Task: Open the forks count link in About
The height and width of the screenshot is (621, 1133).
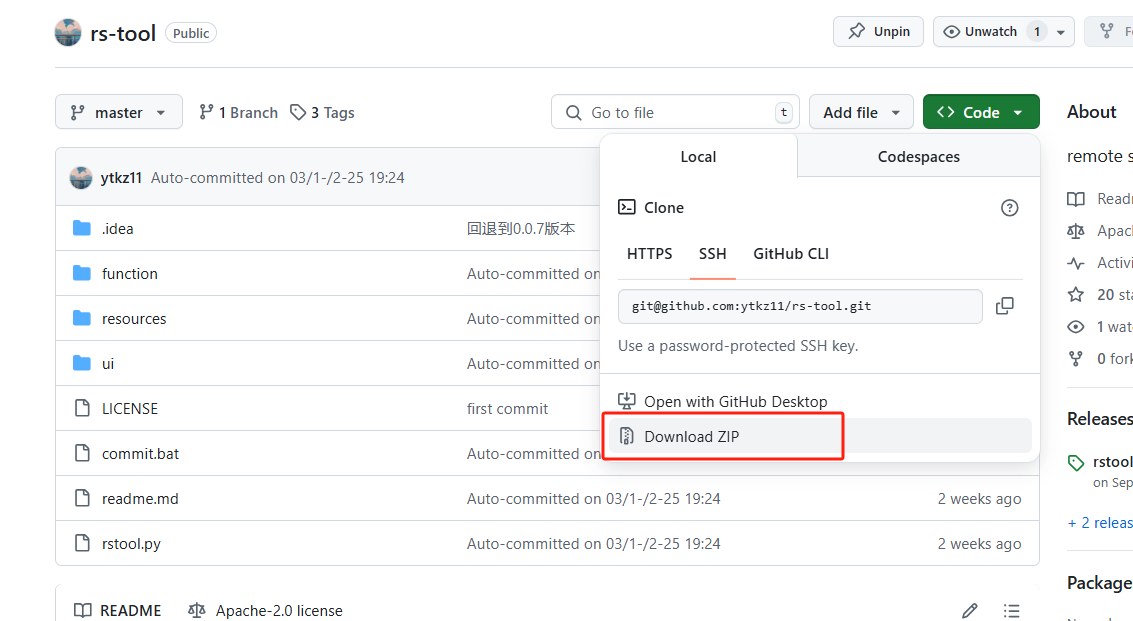Action: pos(1099,359)
